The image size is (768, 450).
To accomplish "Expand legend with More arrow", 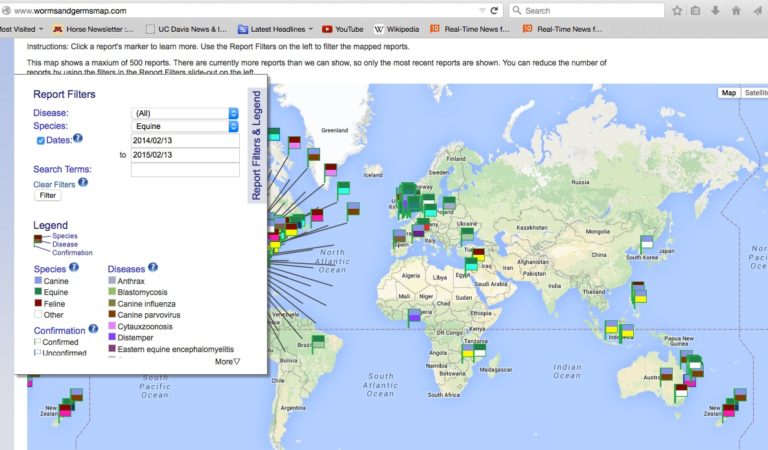I will click(227, 361).
